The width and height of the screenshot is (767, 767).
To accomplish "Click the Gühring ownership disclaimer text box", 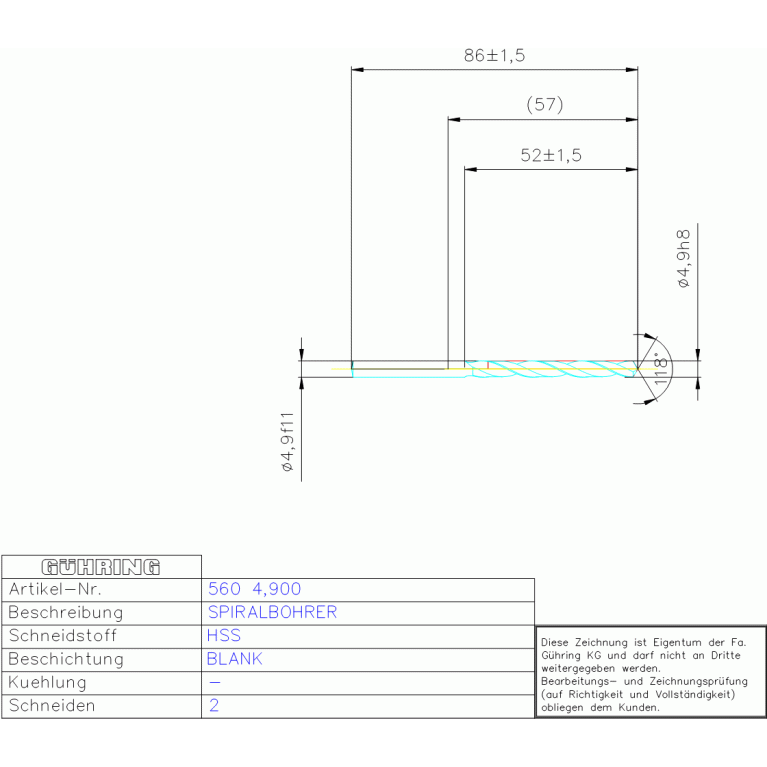I will click(650, 672).
